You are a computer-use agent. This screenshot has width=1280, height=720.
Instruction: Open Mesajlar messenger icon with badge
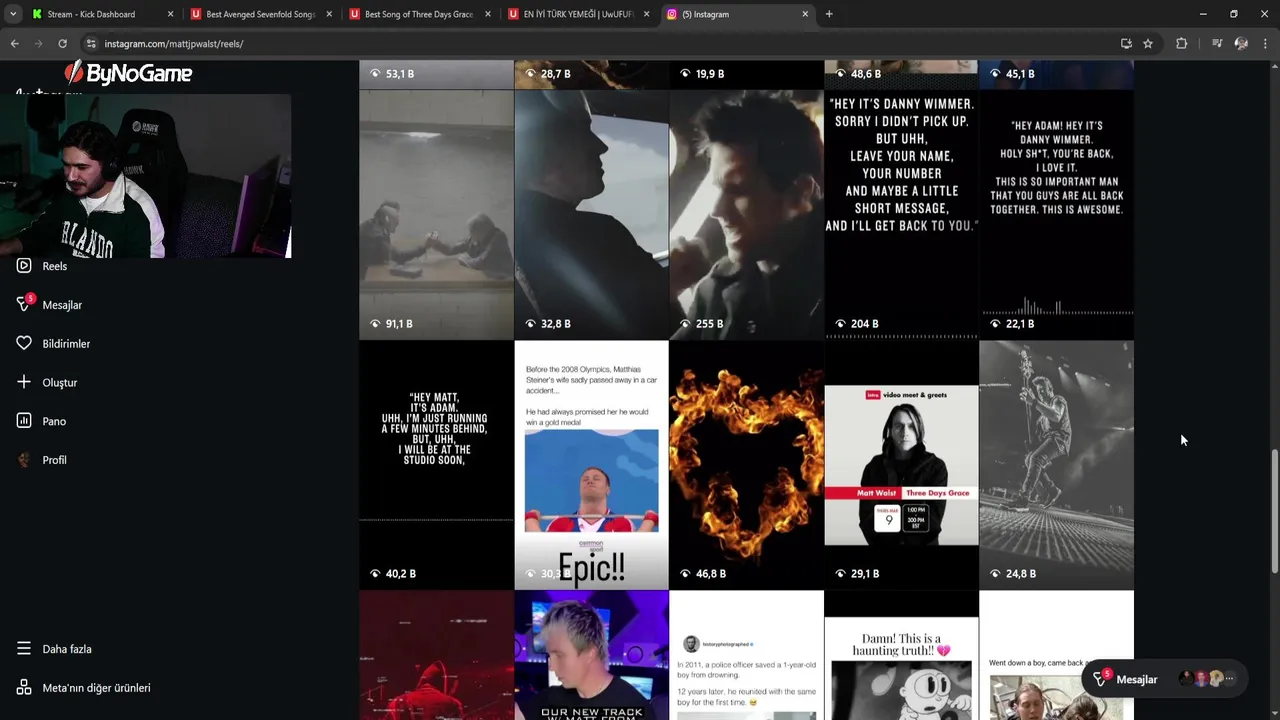pos(25,304)
